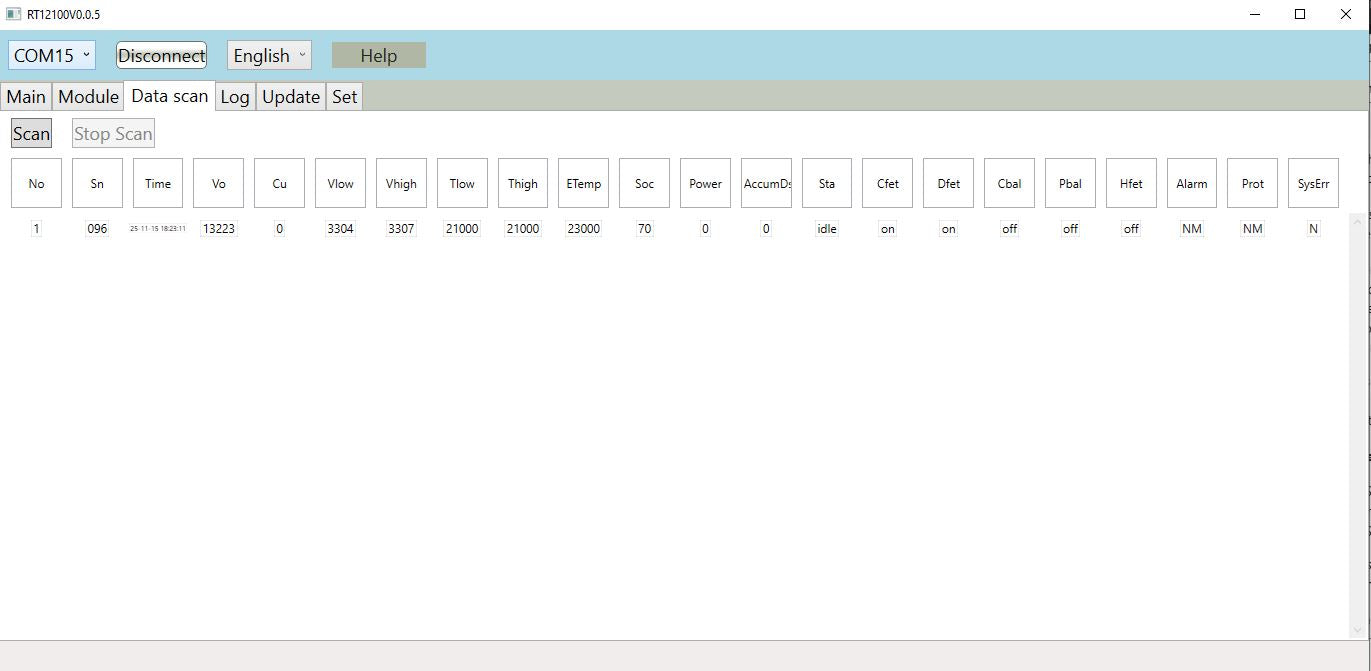
Task: Select the SysErr column header
Action: 1313,184
